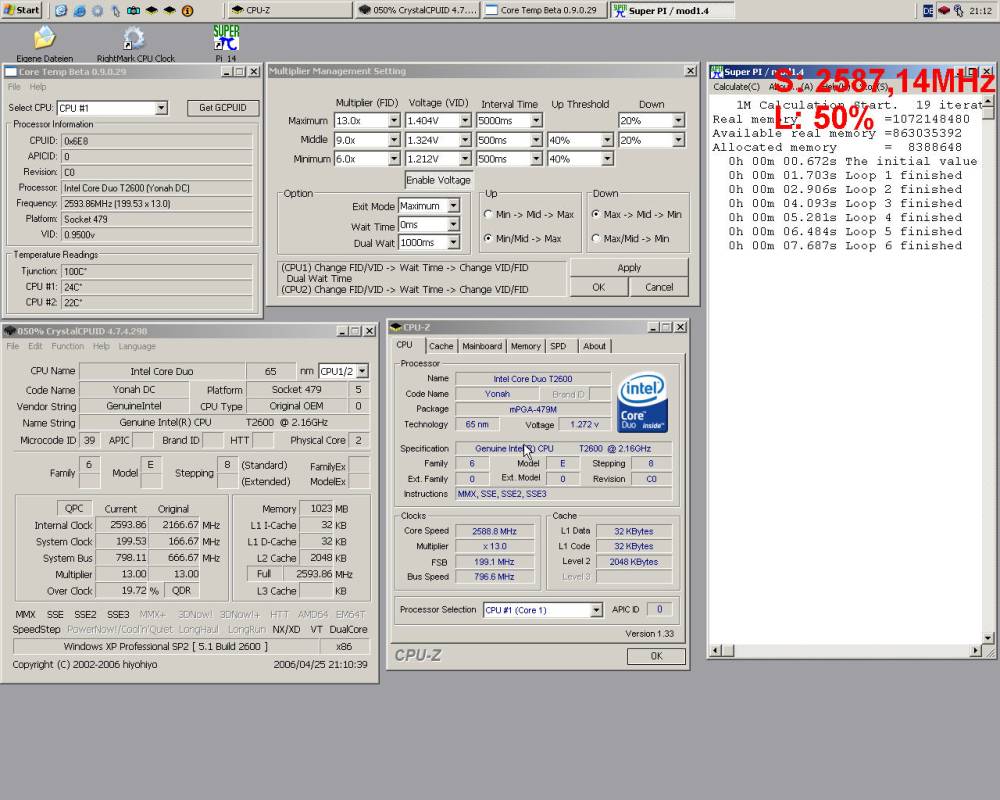Toggle the Enable Voltage button
The width and height of the screenshot is (1000, 800).
point(439,180)
